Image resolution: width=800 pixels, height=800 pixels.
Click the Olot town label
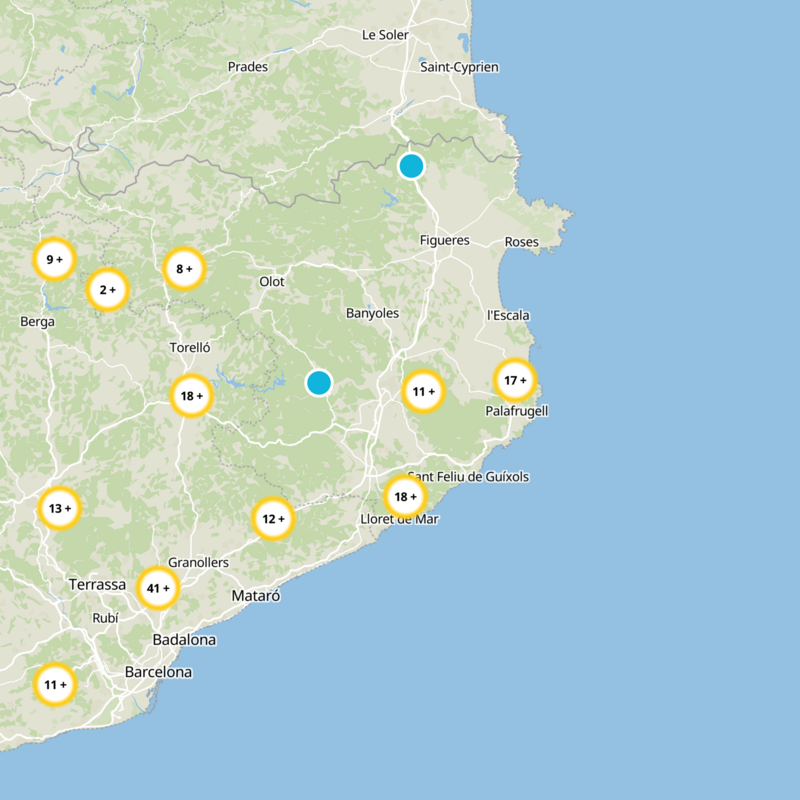[272, 282]
